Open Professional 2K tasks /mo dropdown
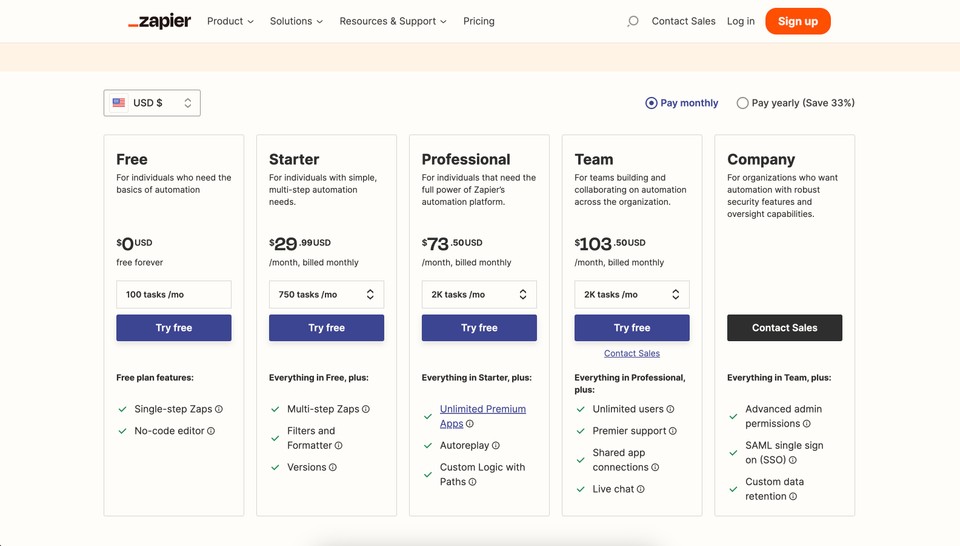 coord(479,294)
